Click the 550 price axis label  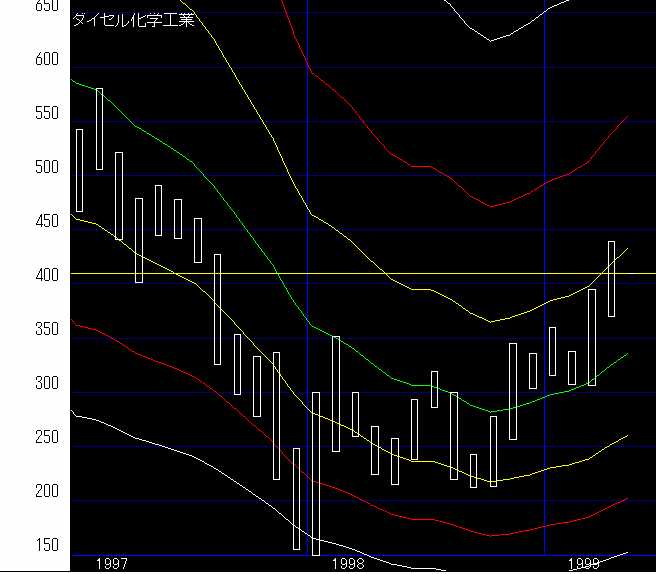[x=19, y=114]
